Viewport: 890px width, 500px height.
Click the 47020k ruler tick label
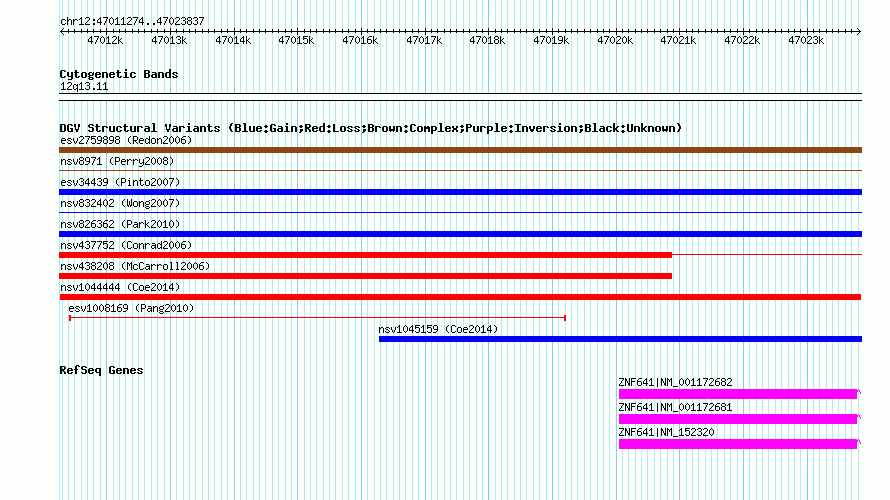[615, 40]
